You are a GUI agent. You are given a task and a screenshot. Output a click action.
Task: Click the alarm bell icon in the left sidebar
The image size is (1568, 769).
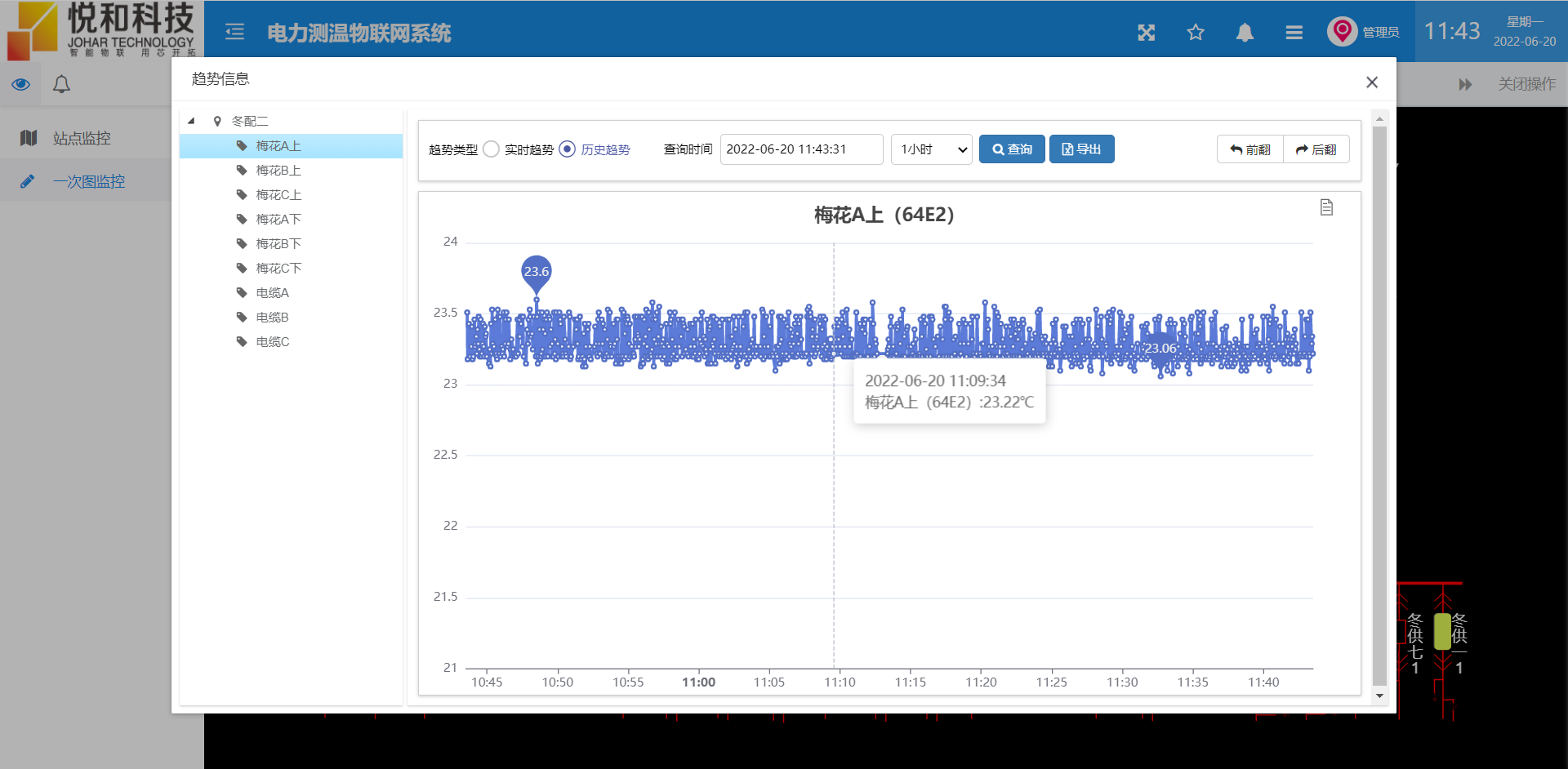[60, 83]
